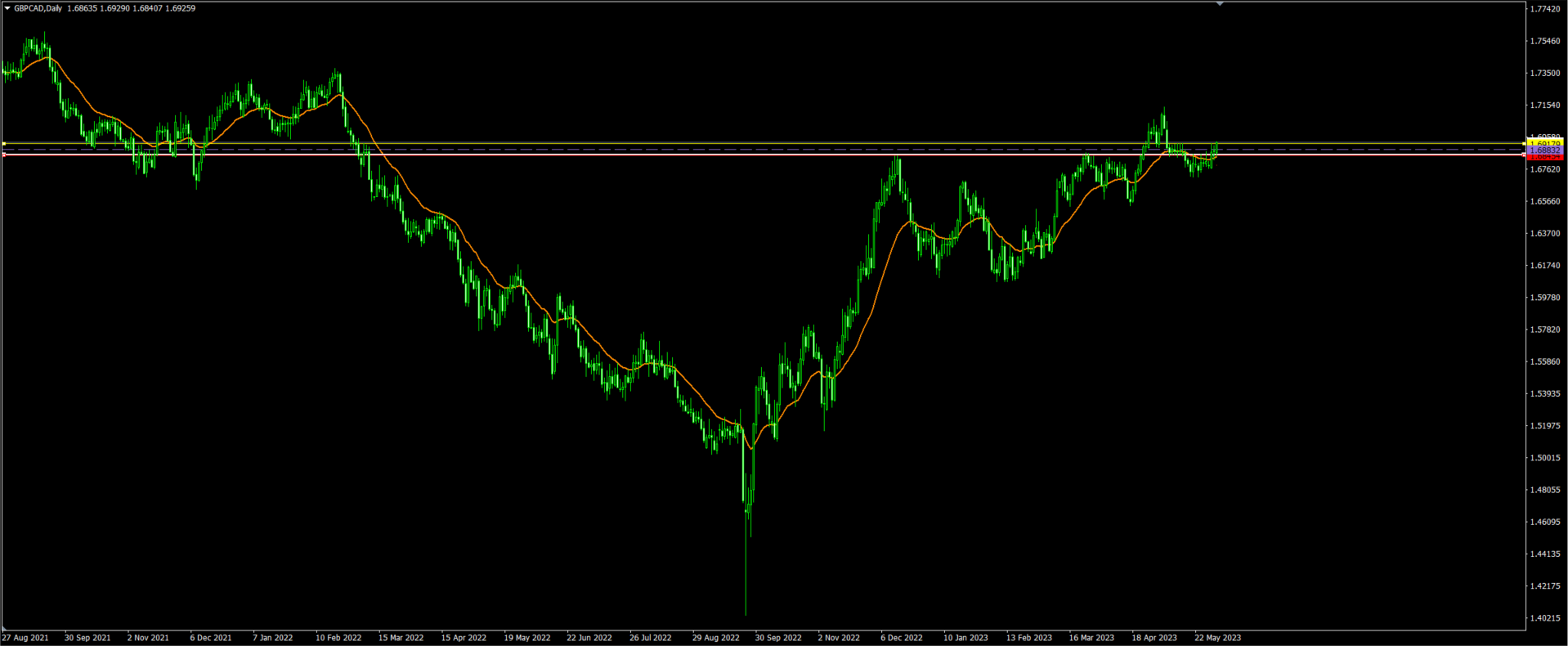
Task: Click the yellow line's right handle
Action: tap(1523, 144)
